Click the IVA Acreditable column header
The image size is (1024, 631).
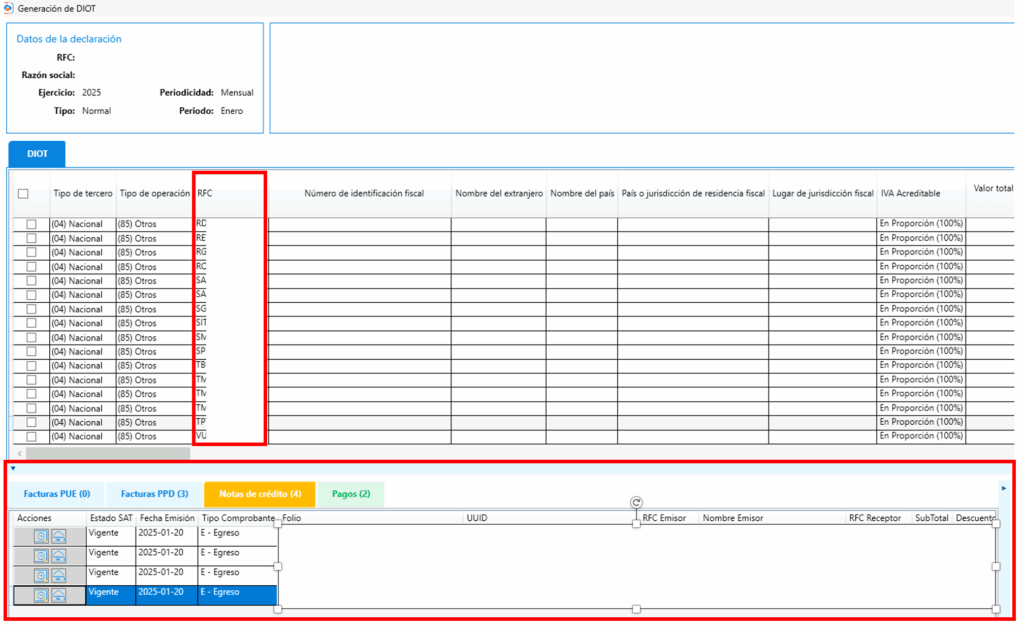point(909,193)
